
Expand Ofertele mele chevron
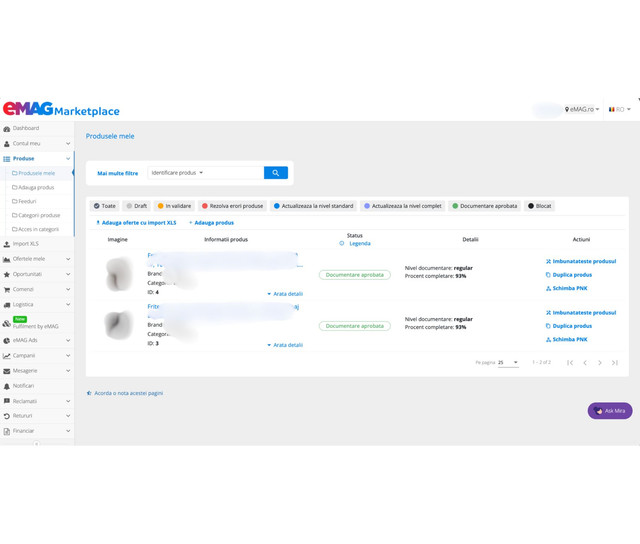tap(68, 259)
